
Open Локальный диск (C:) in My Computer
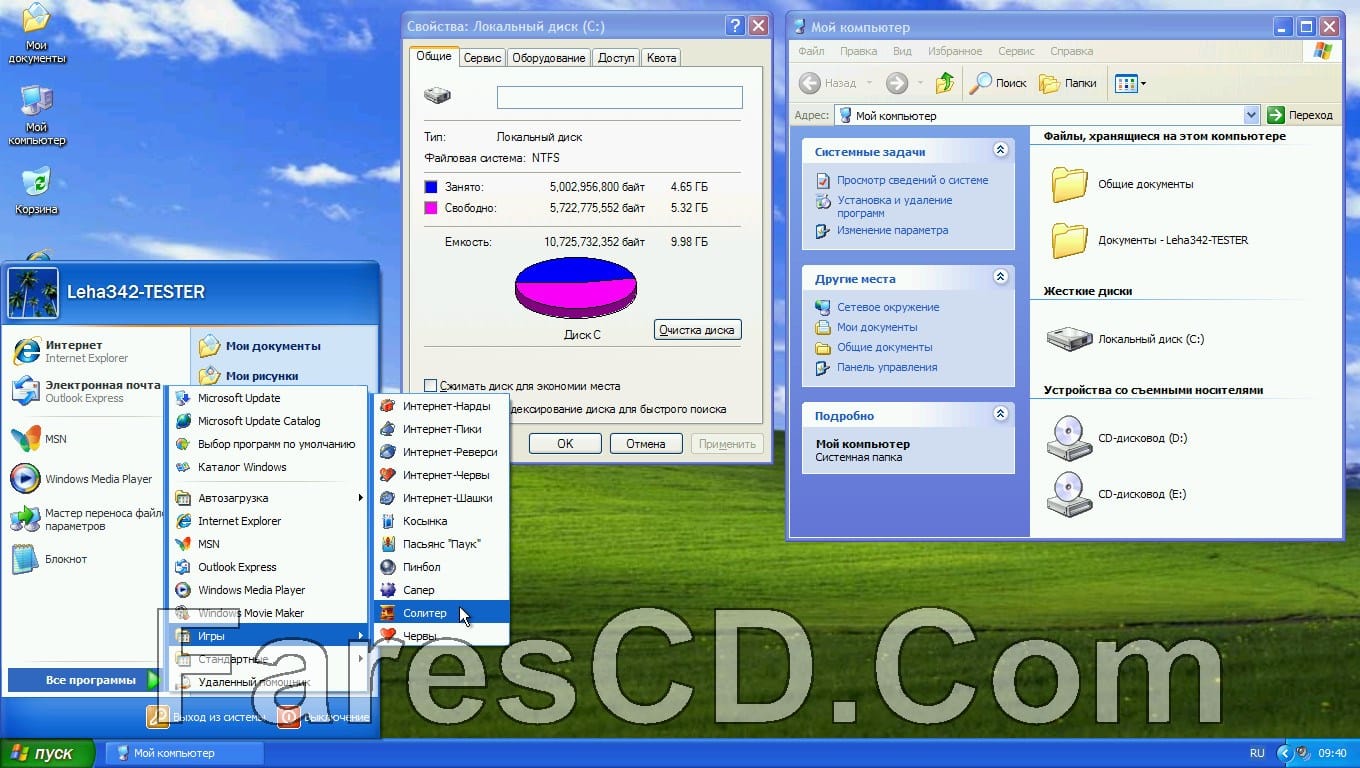[x=1125, y=339]
